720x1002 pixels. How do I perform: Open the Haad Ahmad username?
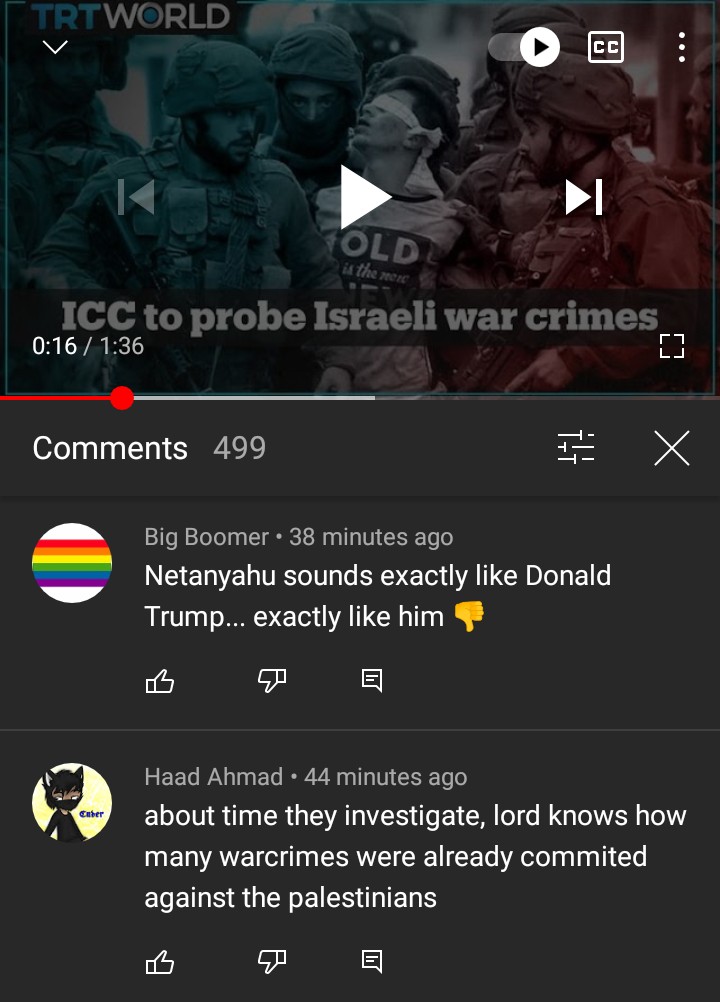[x=213, y=777]
